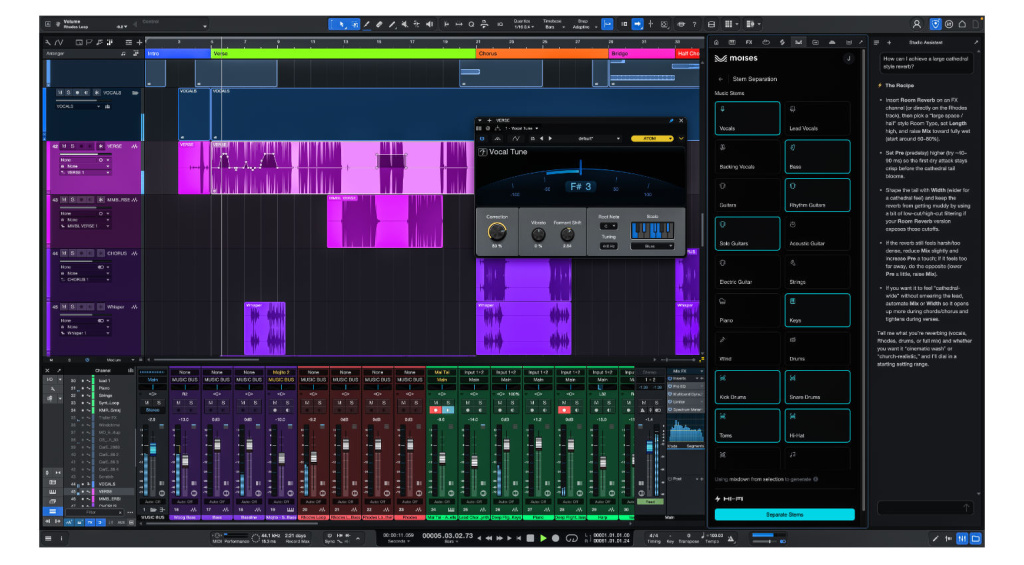The image size is (1024, 565).
Task: Toggle the Rhythm Guitars stem tile
Action: pyautogui.click(x=818, y=195)
